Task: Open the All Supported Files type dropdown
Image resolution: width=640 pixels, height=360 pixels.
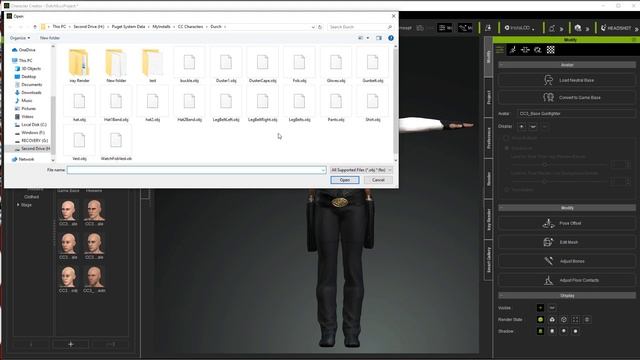Action: (x=361, y=170)
